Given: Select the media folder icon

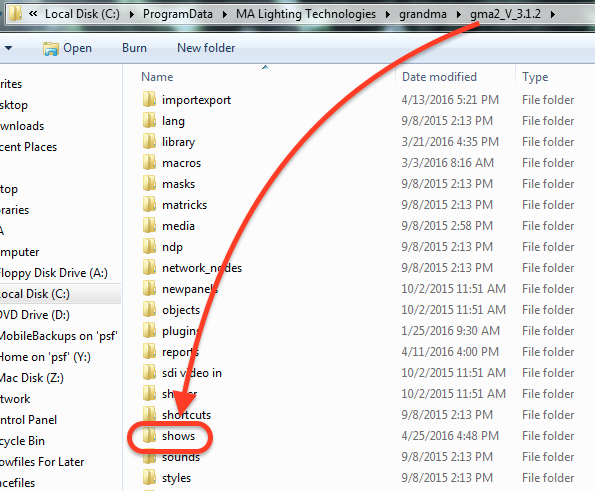Looking at the screenshot, I should [x=149, y=225].
